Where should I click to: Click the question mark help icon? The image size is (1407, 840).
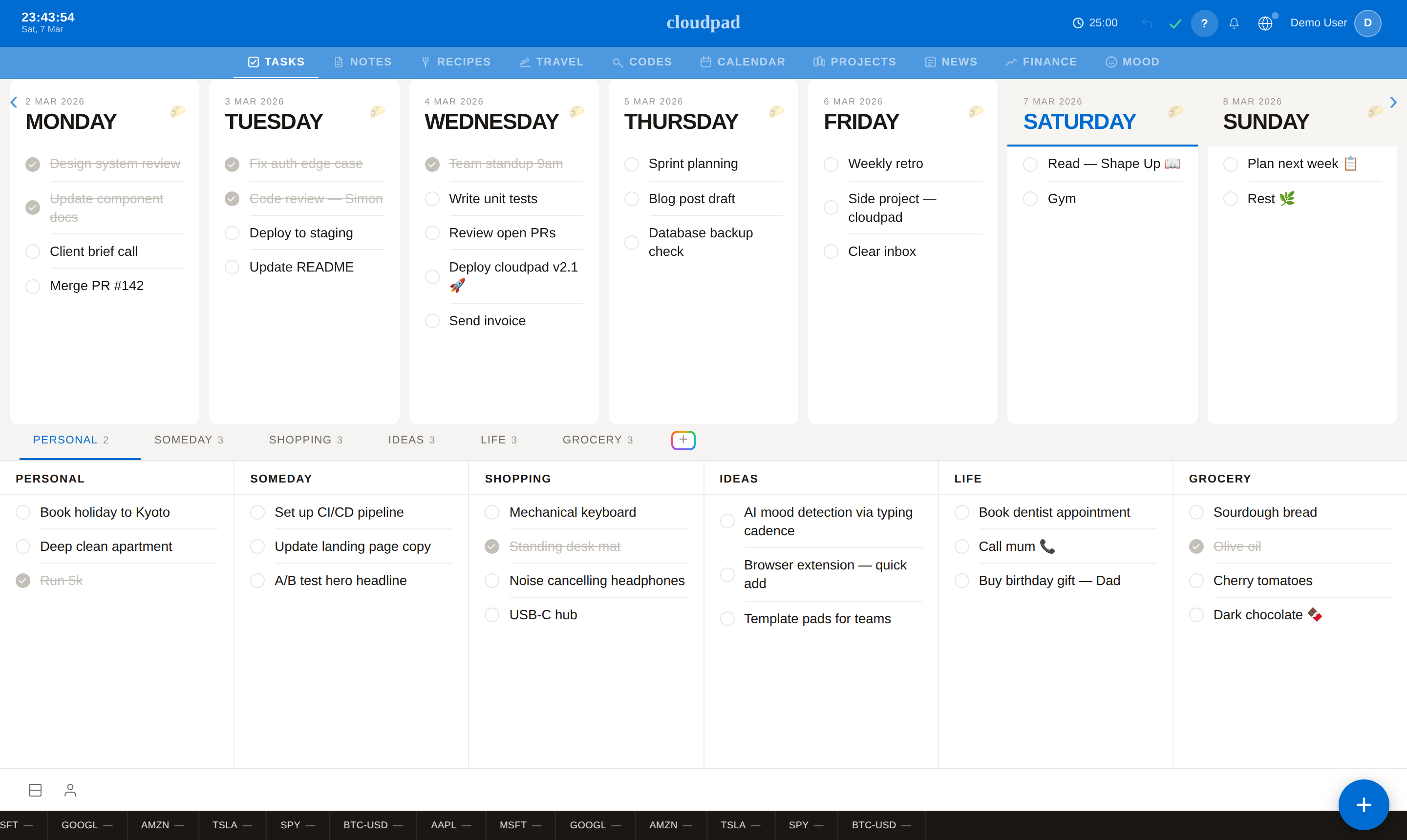click(1204, 23)
